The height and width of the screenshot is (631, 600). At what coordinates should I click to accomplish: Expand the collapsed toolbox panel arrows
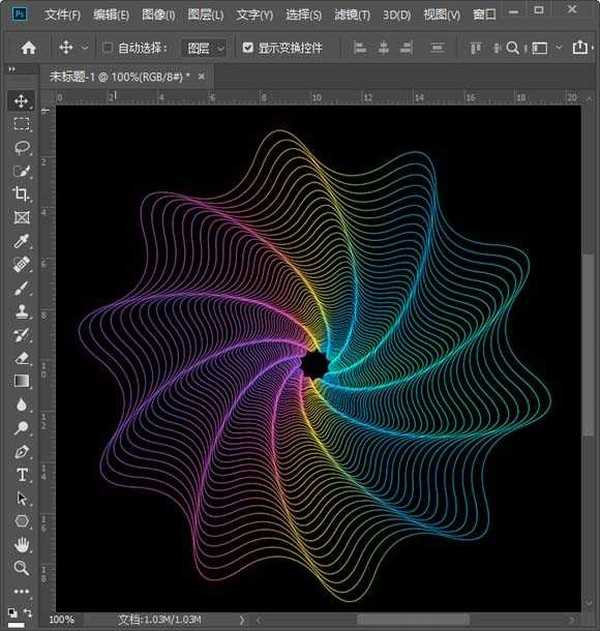[x=11, y=69]
